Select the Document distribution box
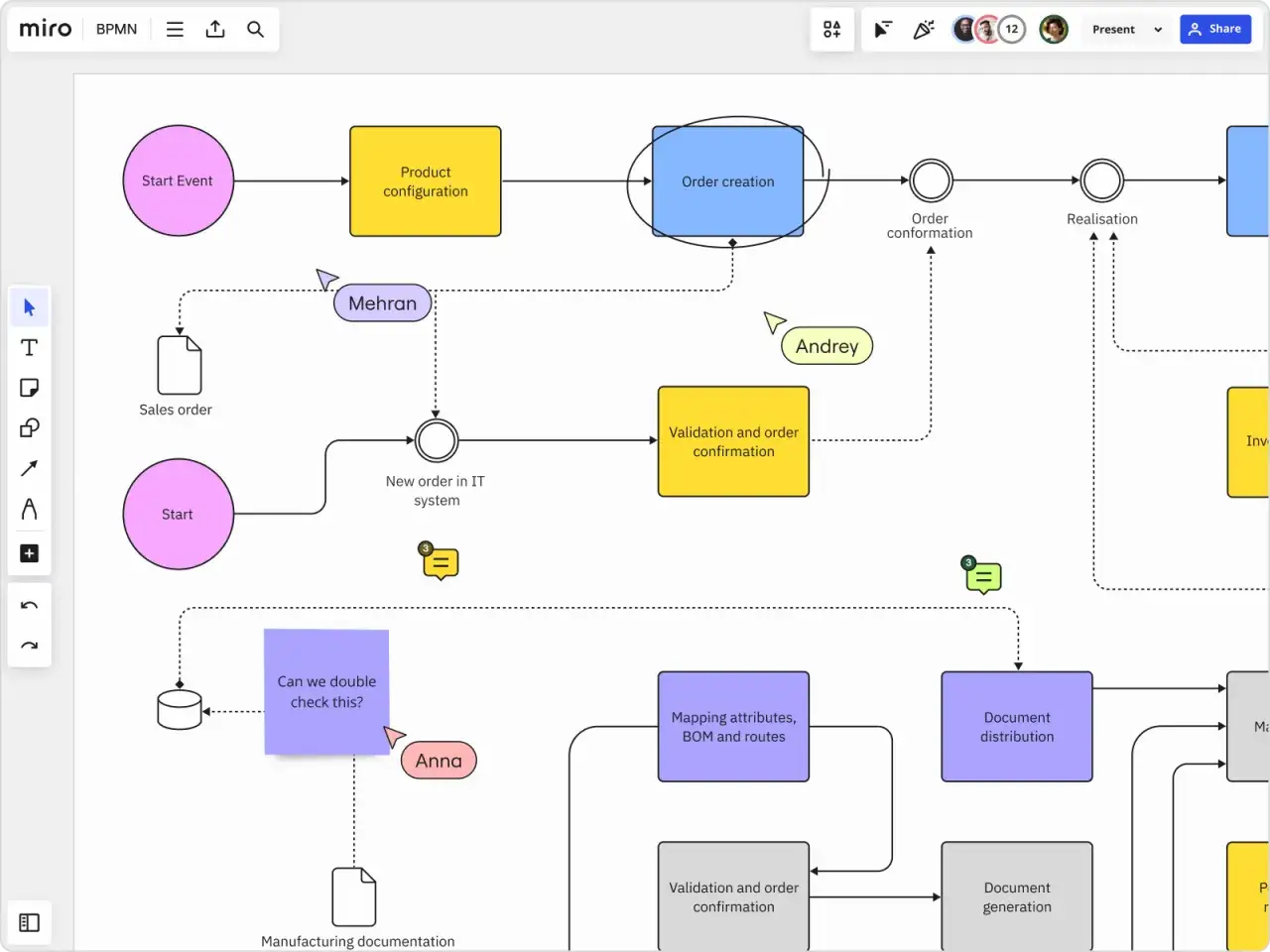Image resolution: width=1270 pixels, height=952 pixels. click(1017, 727)
